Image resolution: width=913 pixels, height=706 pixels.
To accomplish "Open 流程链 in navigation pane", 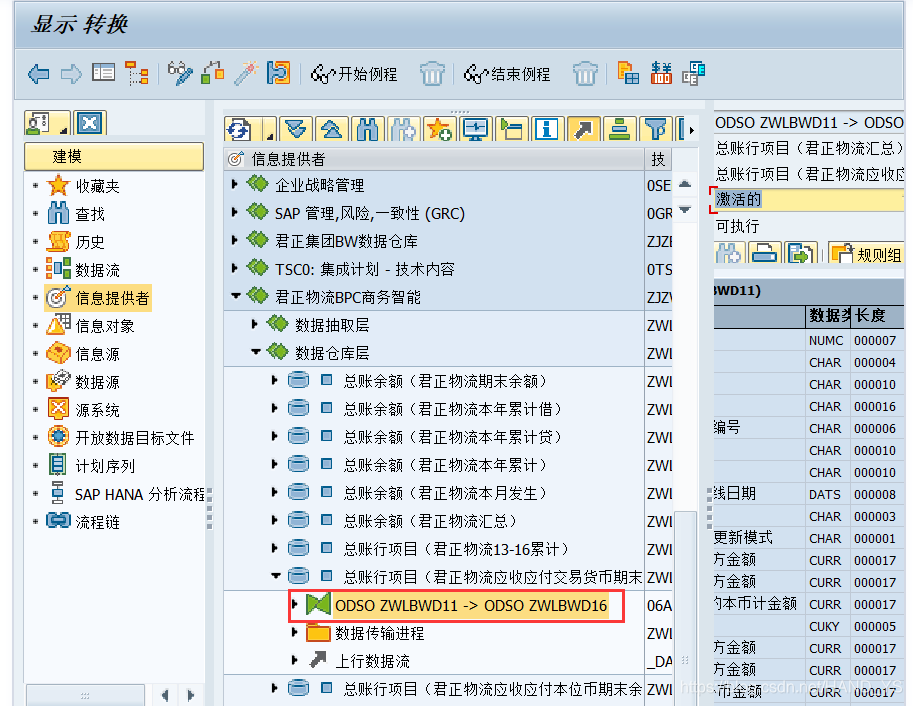I will (97, 521).
